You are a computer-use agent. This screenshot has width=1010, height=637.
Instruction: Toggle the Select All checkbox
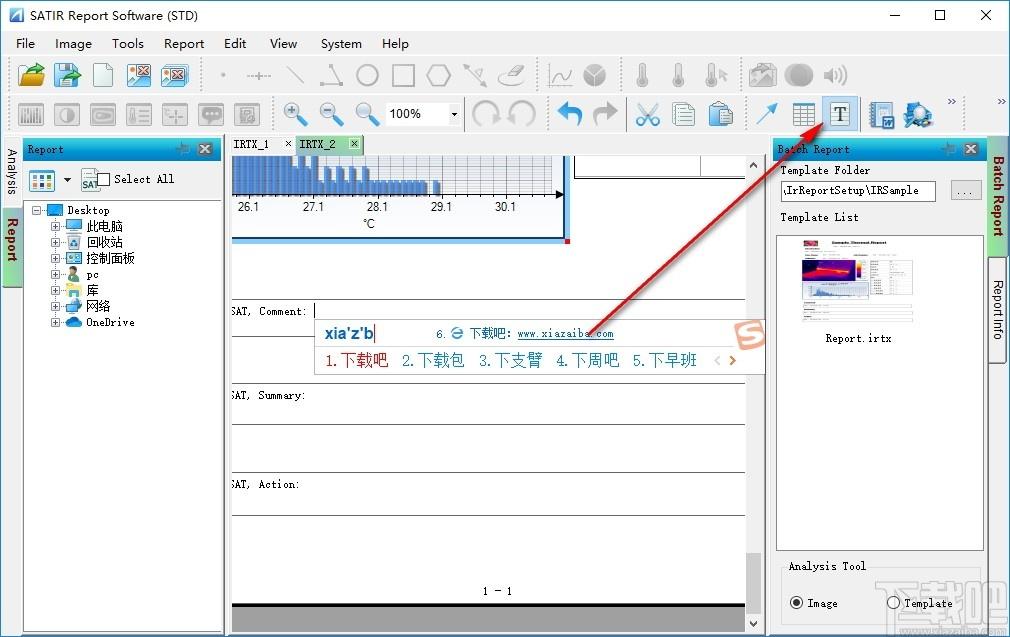104,179
